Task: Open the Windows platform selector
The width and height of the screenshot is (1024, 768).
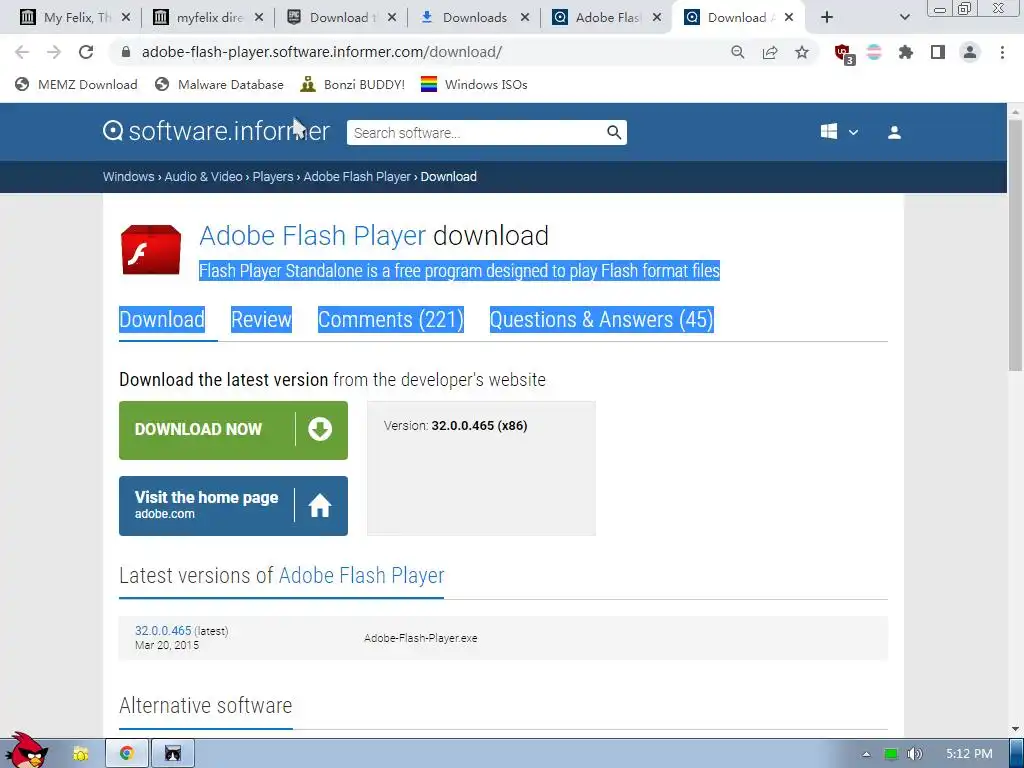Action: pyautogui.click(x=839, y=132)
